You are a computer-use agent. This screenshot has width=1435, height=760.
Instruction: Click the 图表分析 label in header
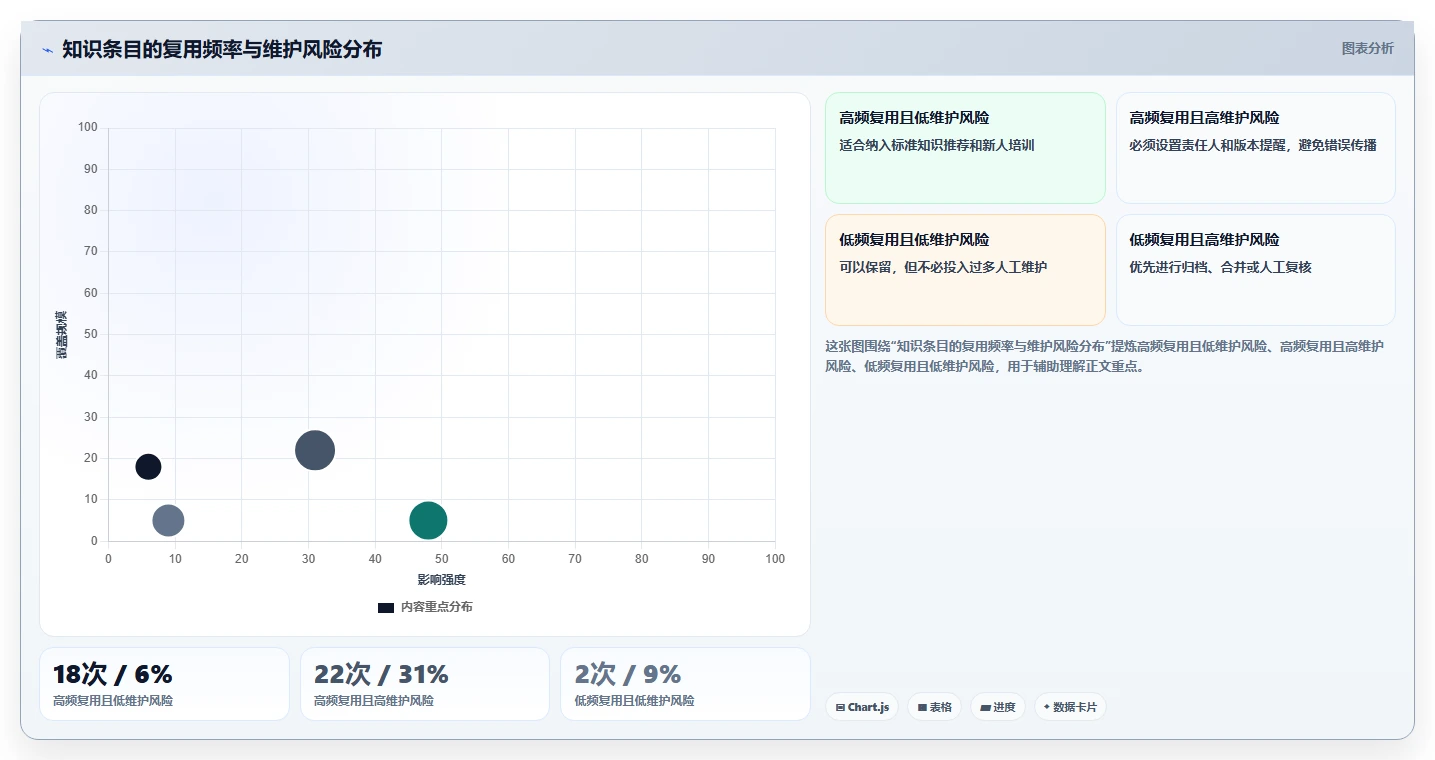click(1367, 48)
